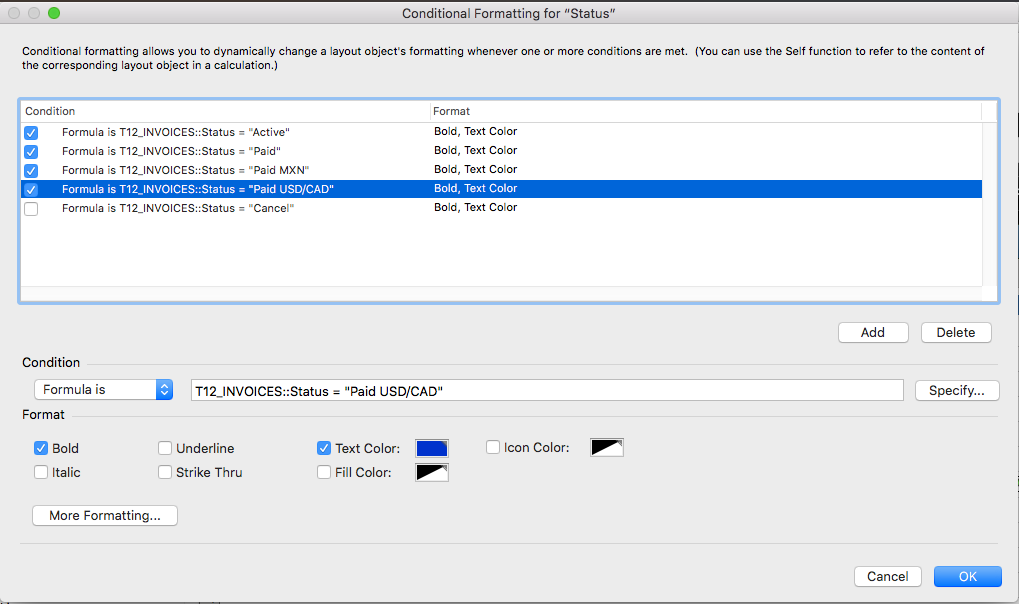Click the Format column header
Screen dimensions: 1019x604
click(x=706, y=111)
